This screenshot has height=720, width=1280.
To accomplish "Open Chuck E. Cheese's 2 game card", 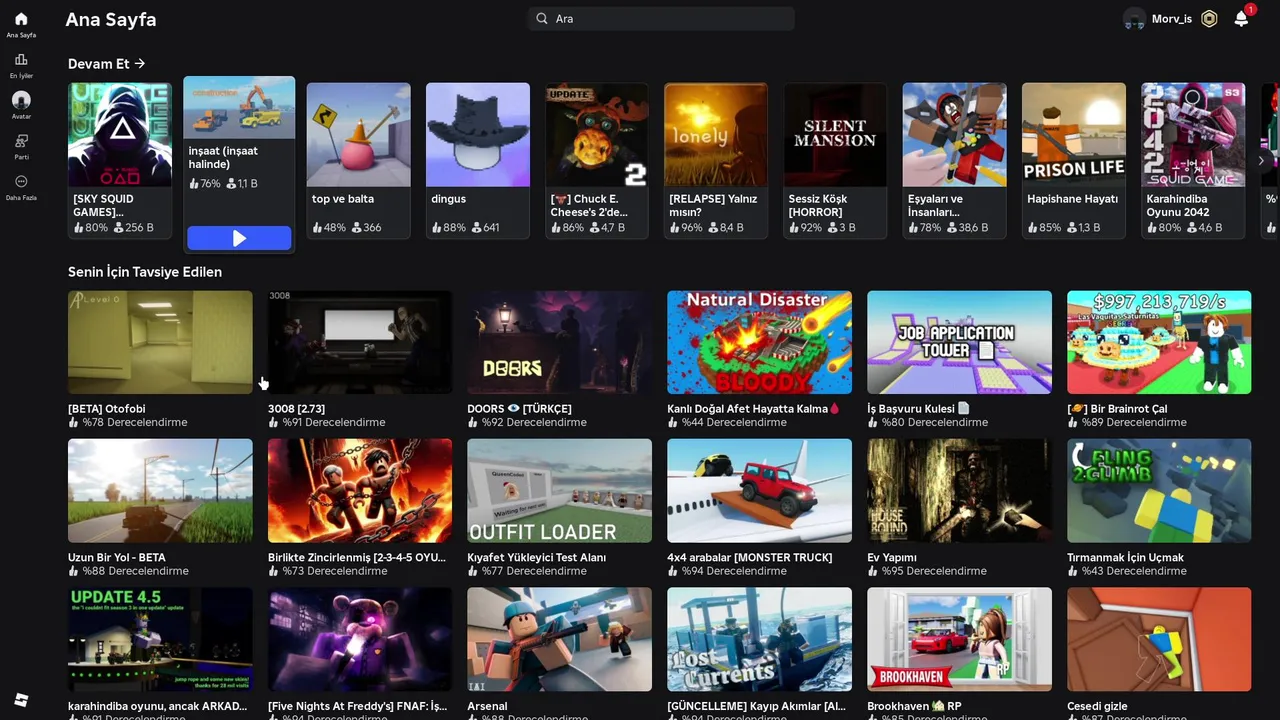I will point(597,161).
